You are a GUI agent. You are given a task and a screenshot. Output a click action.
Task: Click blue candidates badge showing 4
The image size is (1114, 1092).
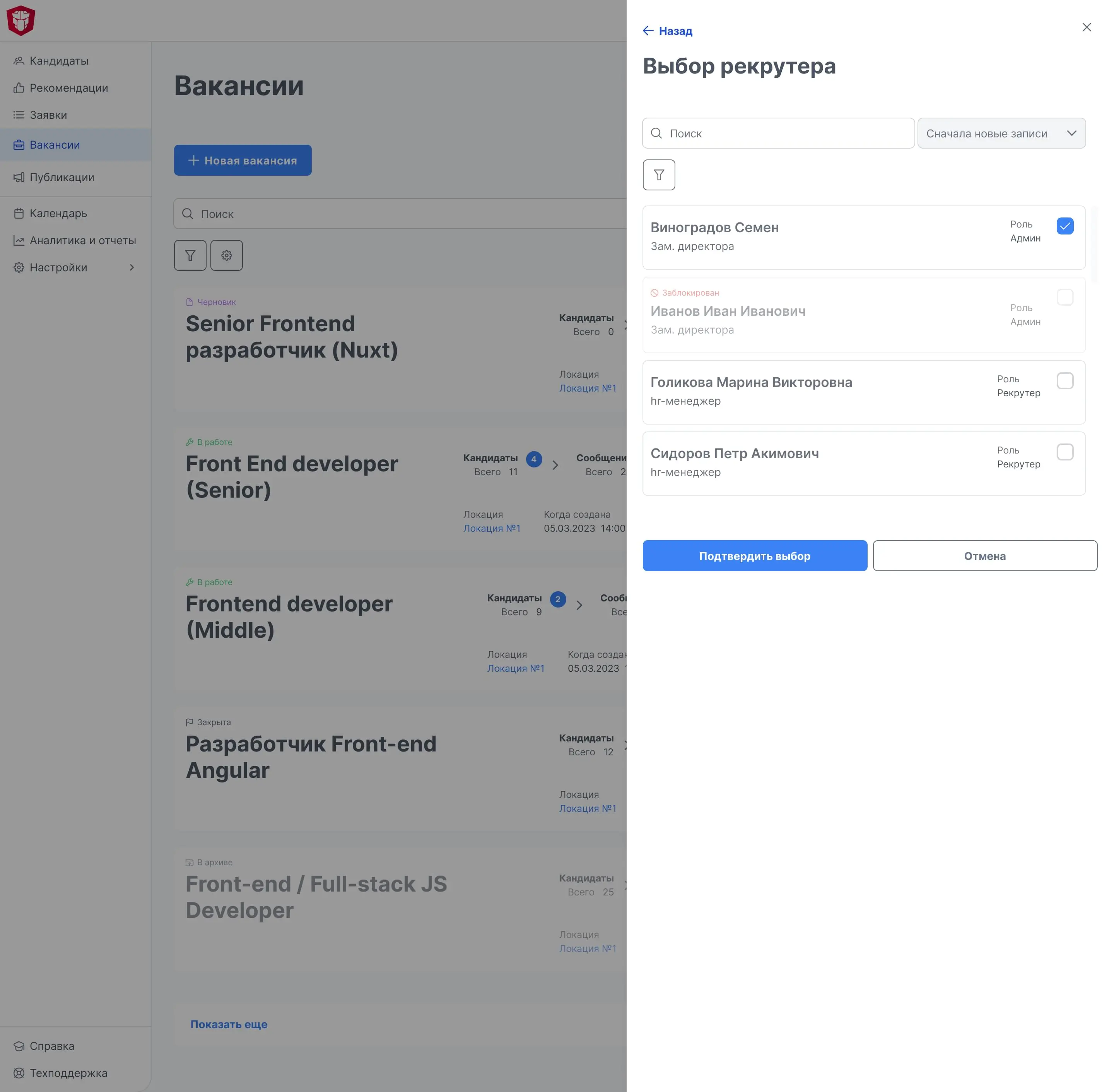click(534, 459)
